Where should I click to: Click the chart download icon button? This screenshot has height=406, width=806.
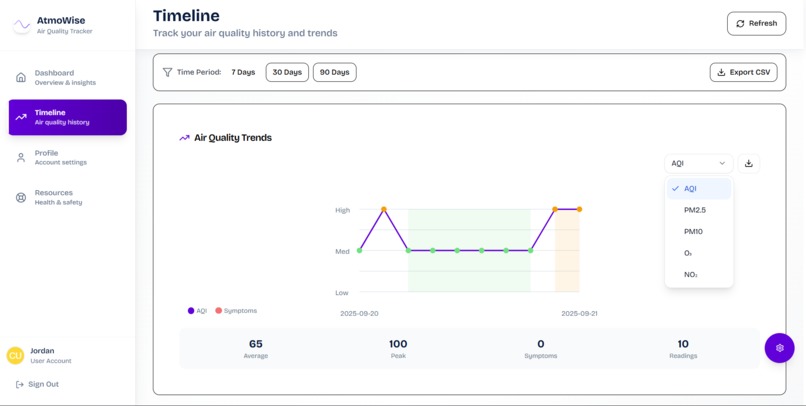pos(748,163)
